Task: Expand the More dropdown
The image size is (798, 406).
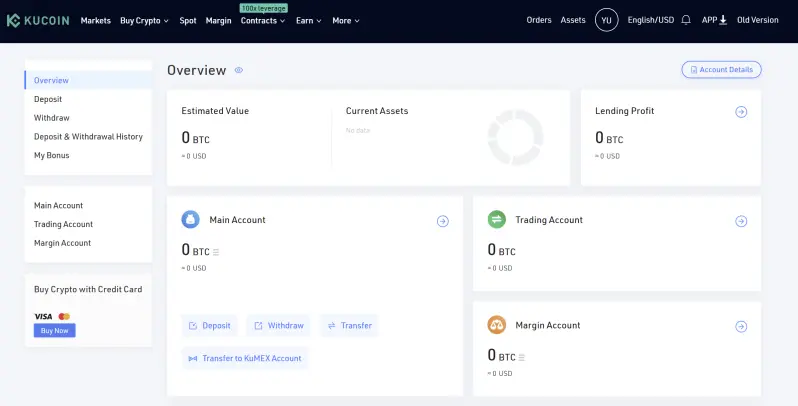Action: point(346,21)
